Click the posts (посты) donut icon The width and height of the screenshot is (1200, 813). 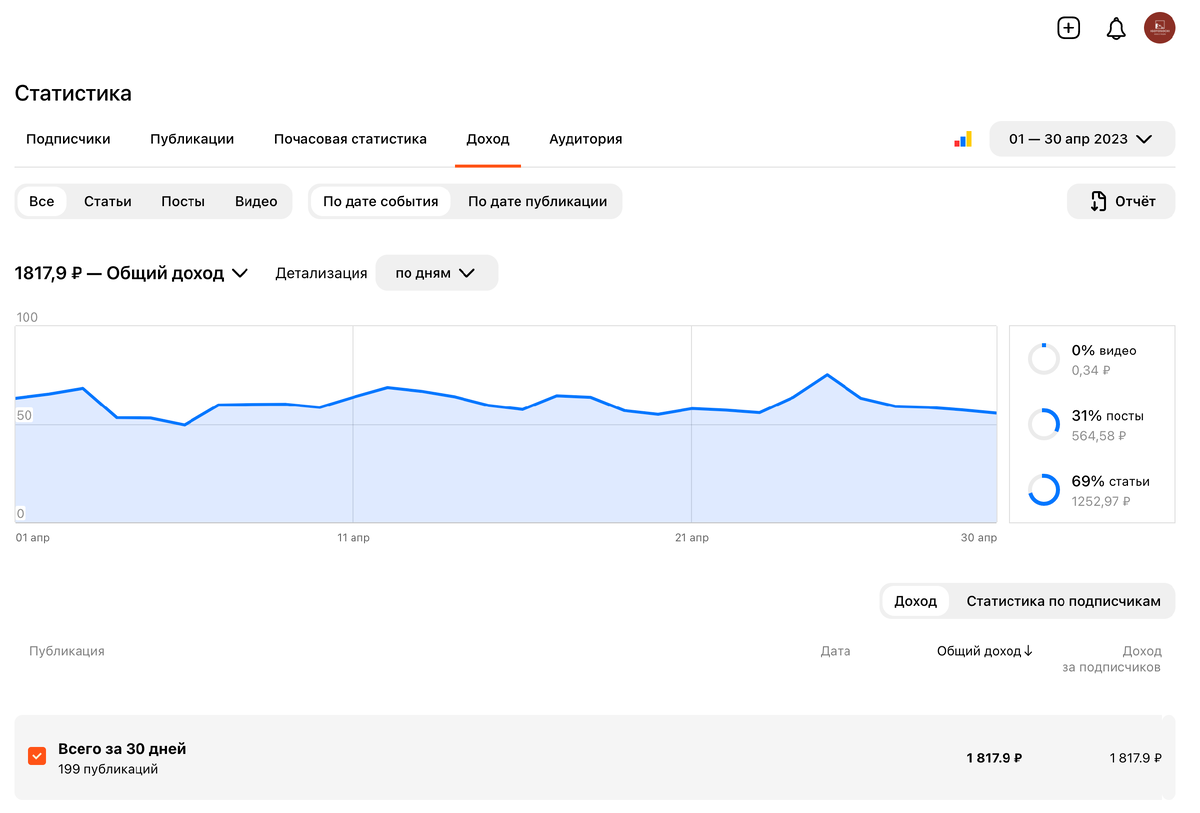(x=1043, y=424)
